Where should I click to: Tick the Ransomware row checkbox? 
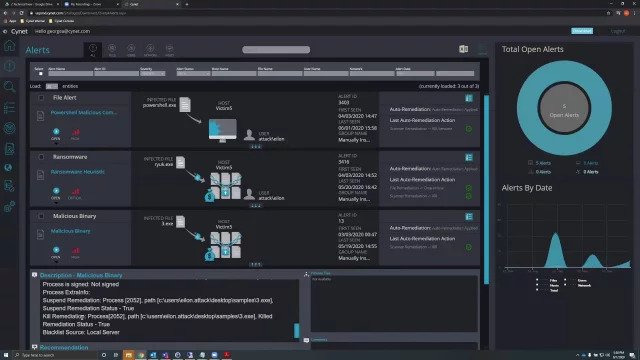click(41, 157)
